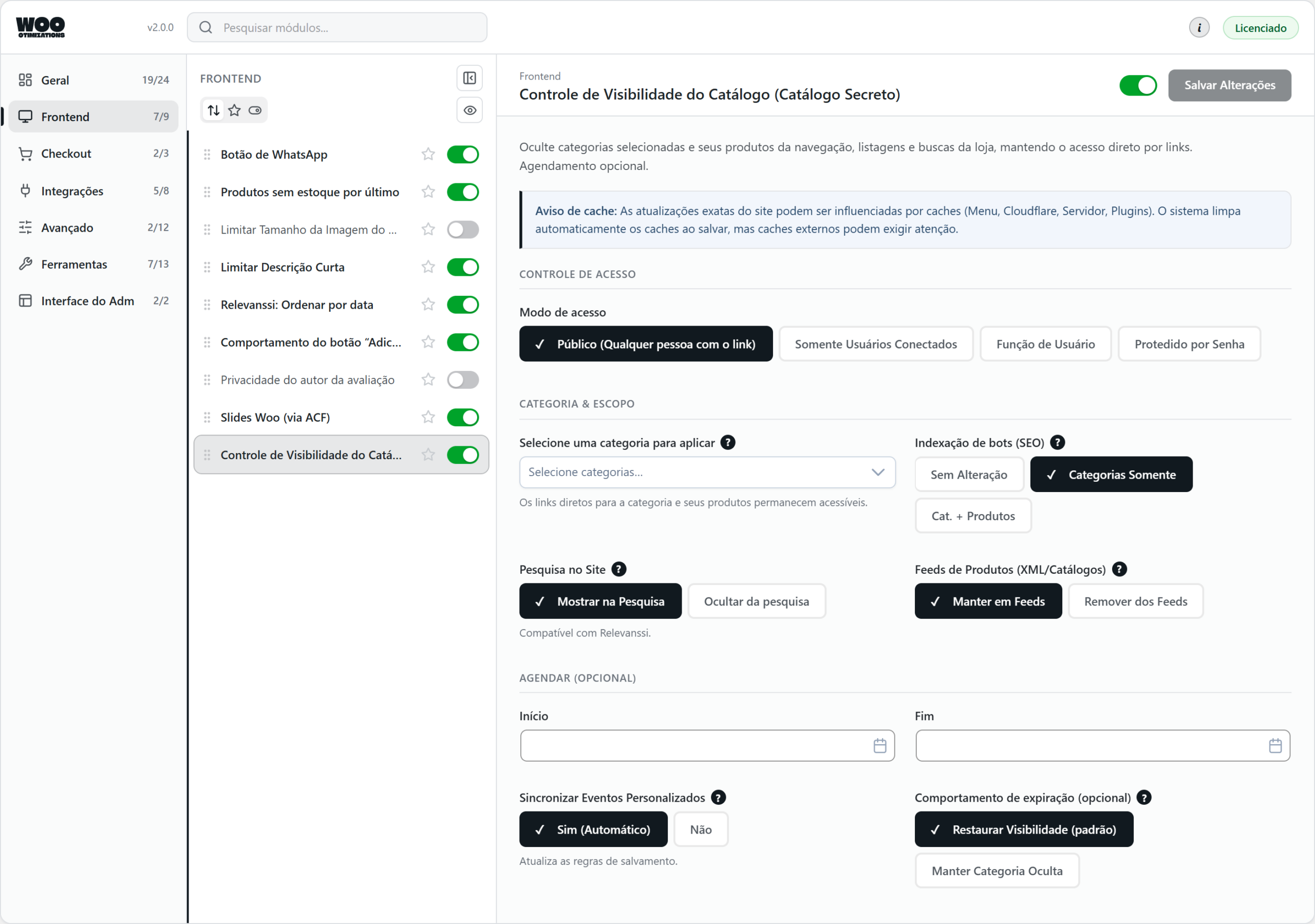Collapse the module list panel icon
The image size is (1315, 924).
[469, 78]
